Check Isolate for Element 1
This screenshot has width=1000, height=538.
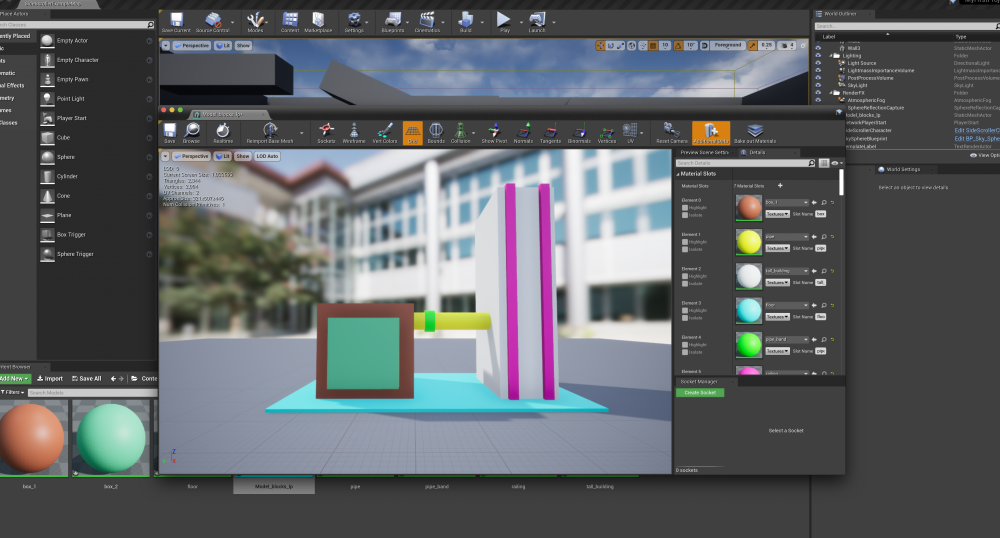click(x=685, y=249)
